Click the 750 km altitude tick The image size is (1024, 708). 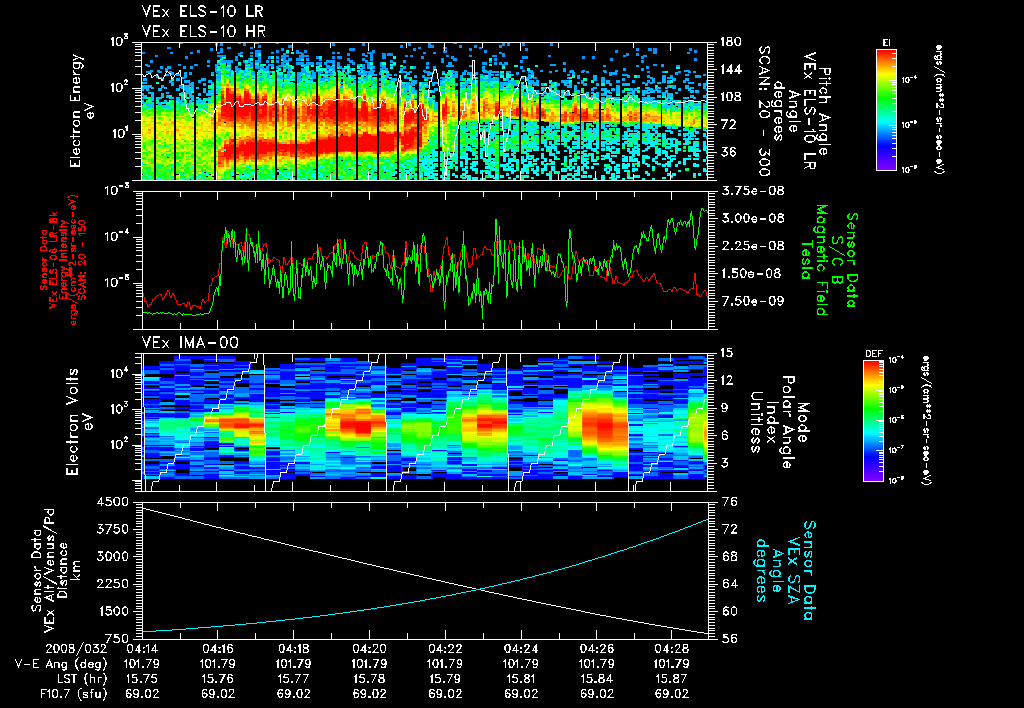116,639
